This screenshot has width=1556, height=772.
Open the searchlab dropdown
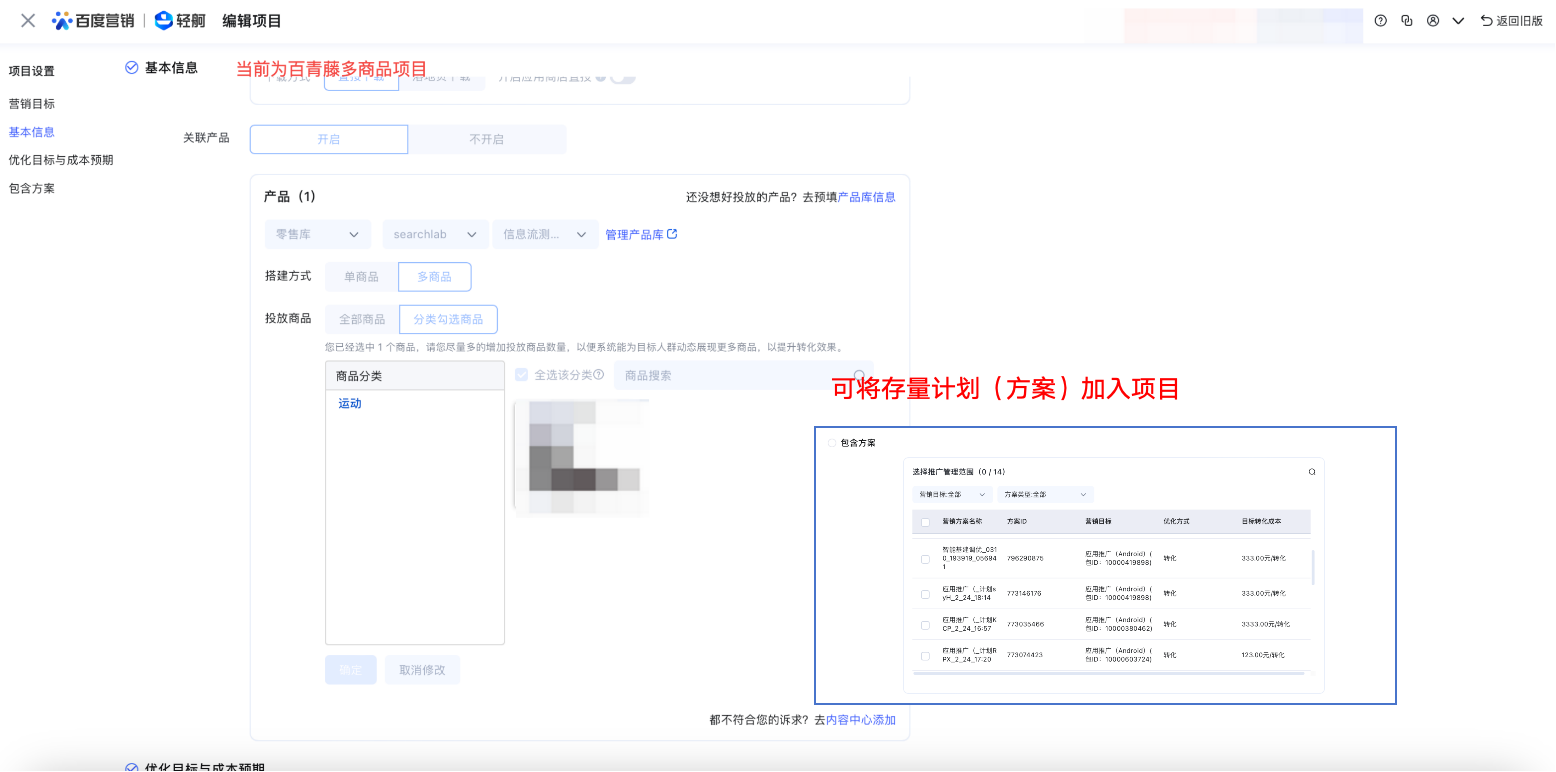pyautogui.click(x=435, y=234)
